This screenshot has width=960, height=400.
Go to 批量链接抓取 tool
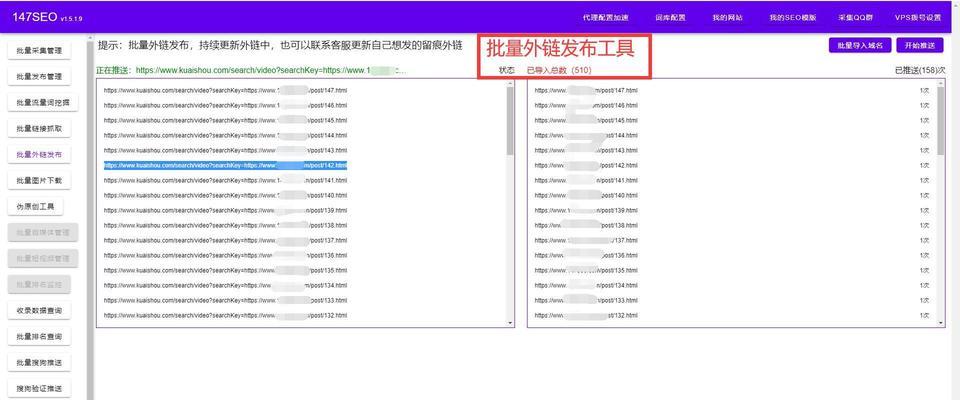(x=39, y=129)
